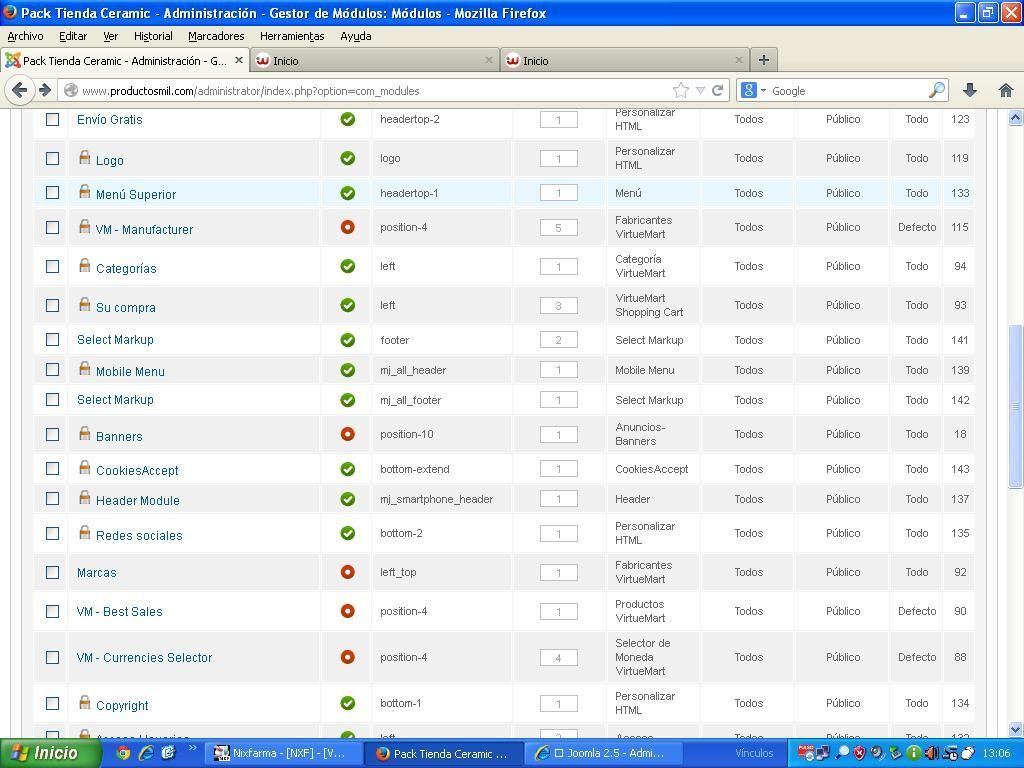The image size is (1024, 768).
Task: Tick the Marcas row checkbox
Action: (x=52, y=572)
